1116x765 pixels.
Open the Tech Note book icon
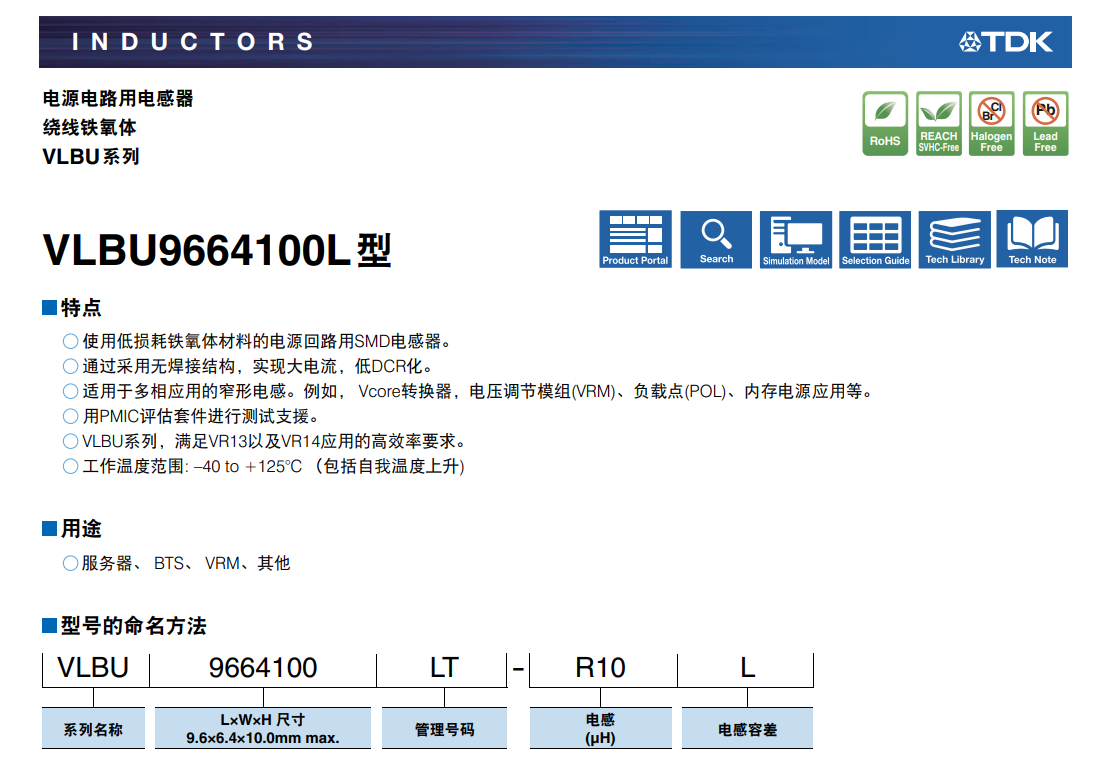(1032, 239)
